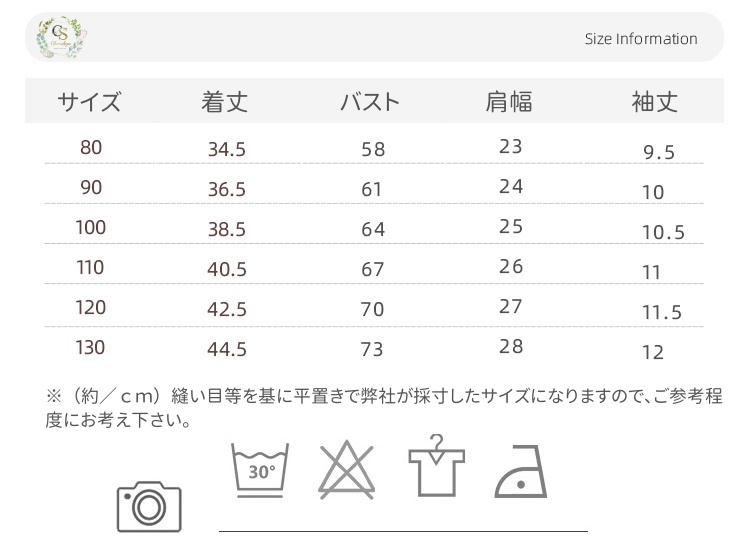This screenshot has width=750, height=555.
Task: Click size 100 row label
Action: (90, 228)
